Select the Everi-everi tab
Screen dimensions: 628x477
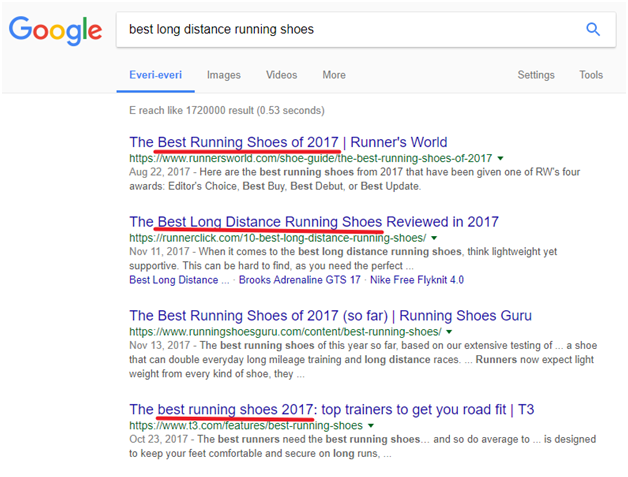point(155,75)
